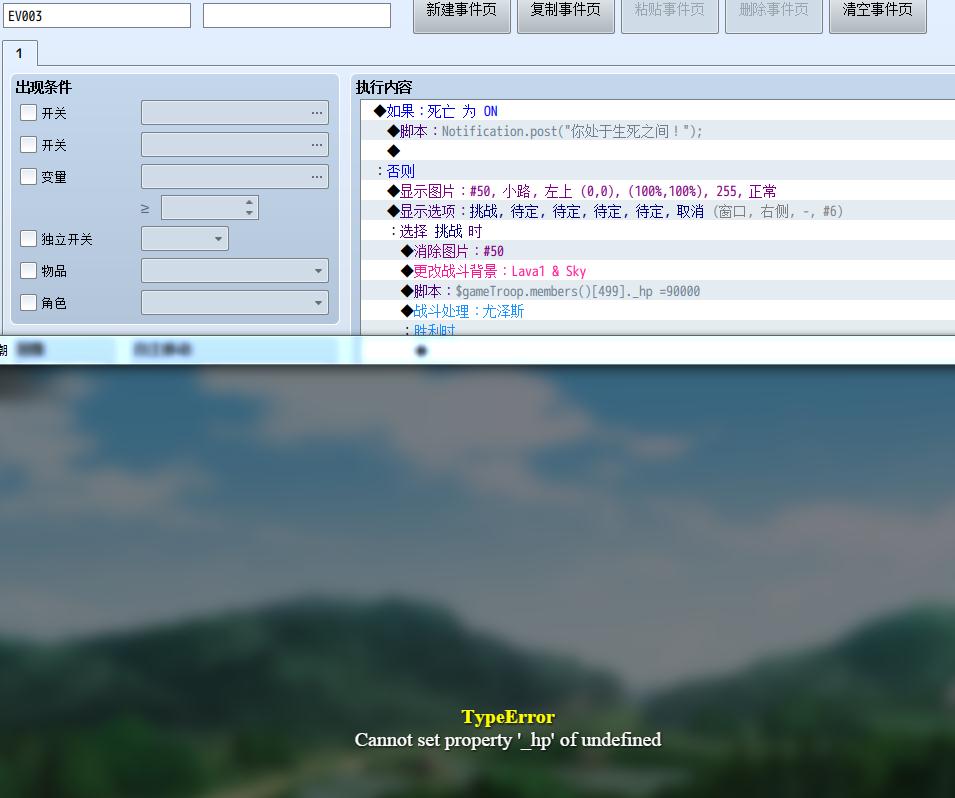Select the 否则 line
Screen dimensions: 955x798
point(658,171)
